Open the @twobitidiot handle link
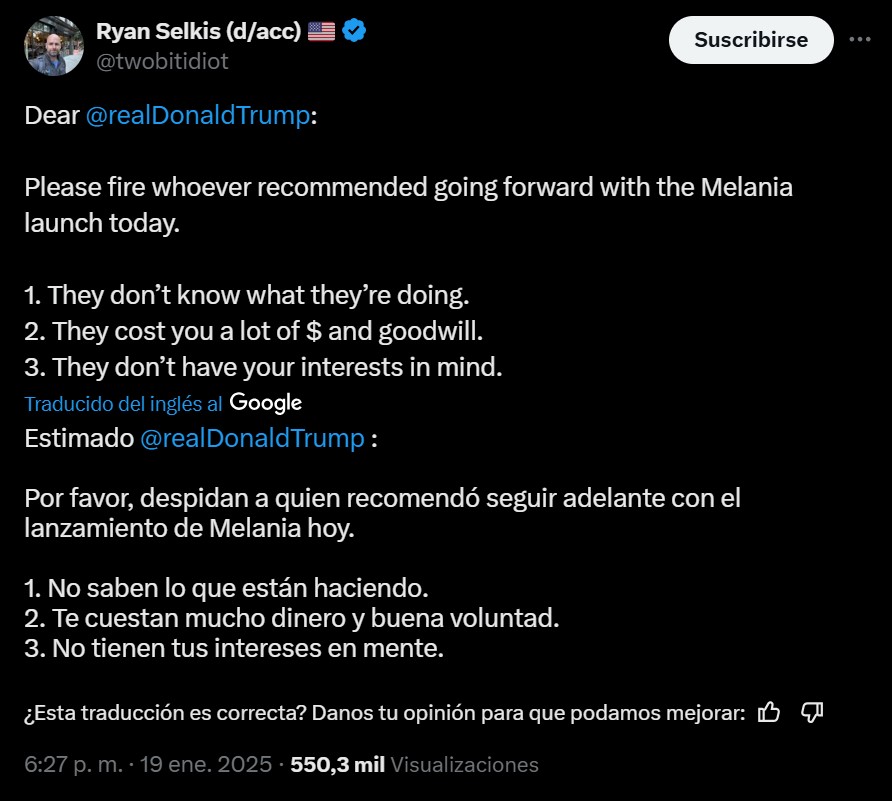Screen dimensions: 892x801 (162, 61)
